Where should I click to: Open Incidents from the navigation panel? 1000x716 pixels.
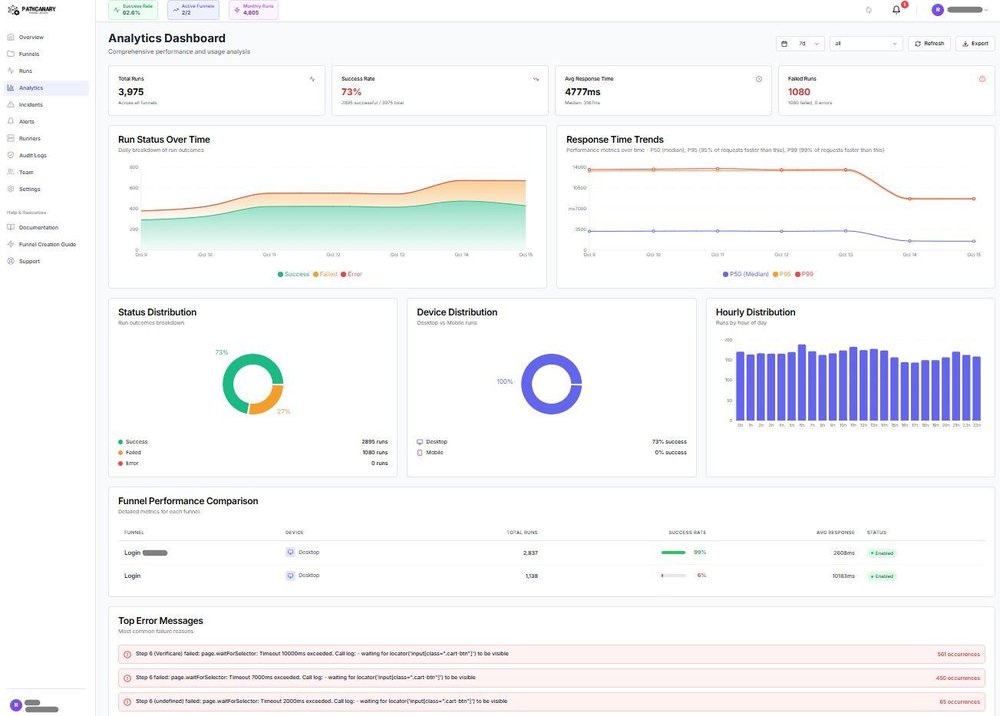[x=28, y=103]
